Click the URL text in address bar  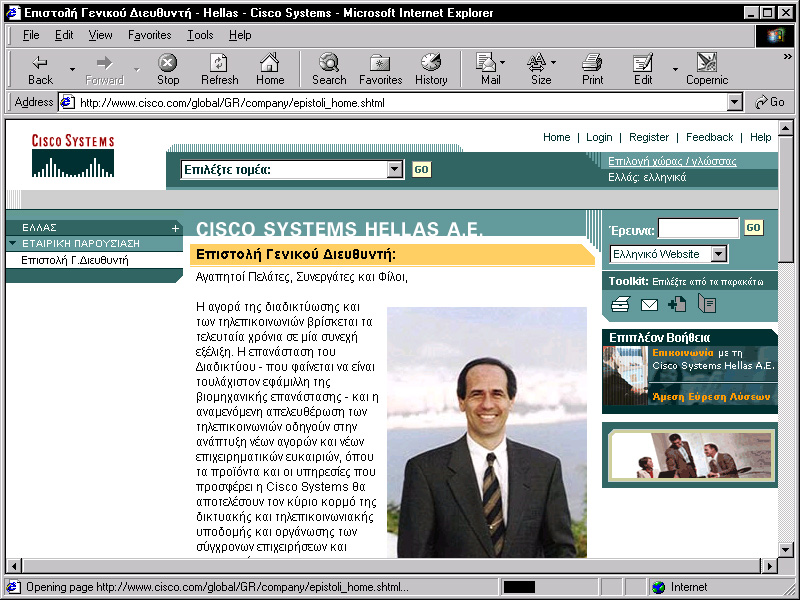232,103
